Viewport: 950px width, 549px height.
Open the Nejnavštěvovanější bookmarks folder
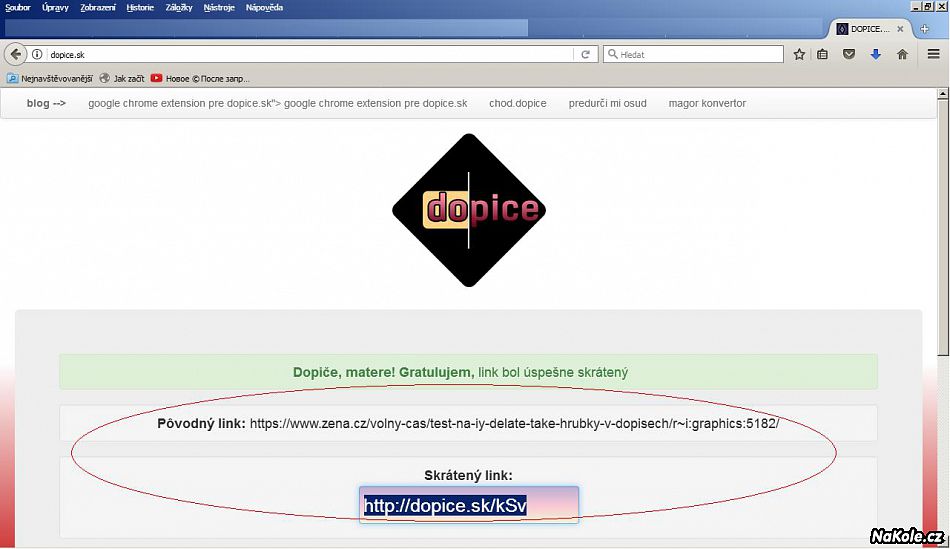tap(50, 78)
